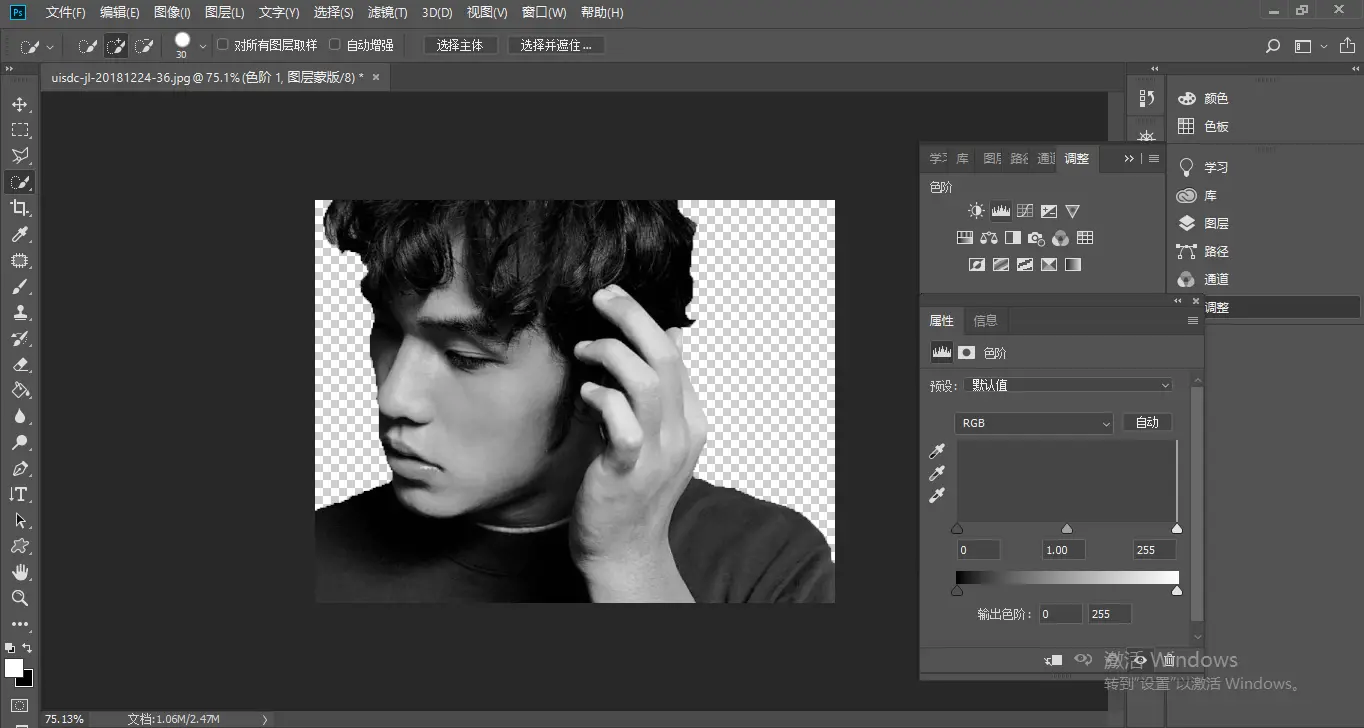Open the 滤镜(T) menu
1364x728 pixels.
click(x=387, y=13)
